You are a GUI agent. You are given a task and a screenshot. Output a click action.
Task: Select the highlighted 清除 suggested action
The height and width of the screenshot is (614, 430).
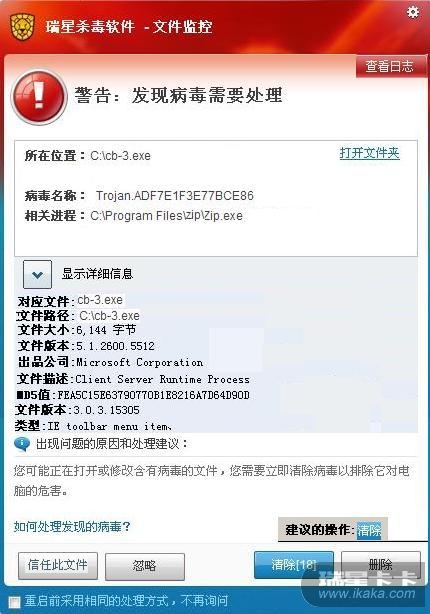[369, 530]
